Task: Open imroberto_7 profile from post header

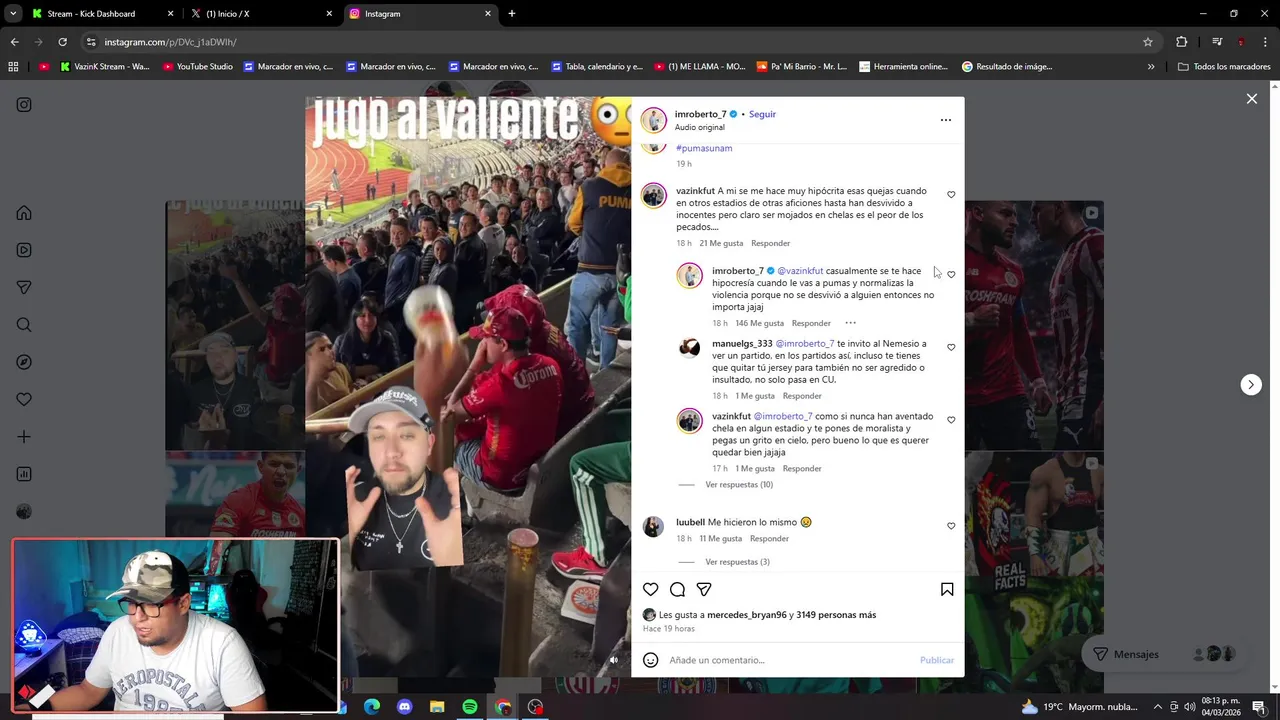Action: click(700, 114)
